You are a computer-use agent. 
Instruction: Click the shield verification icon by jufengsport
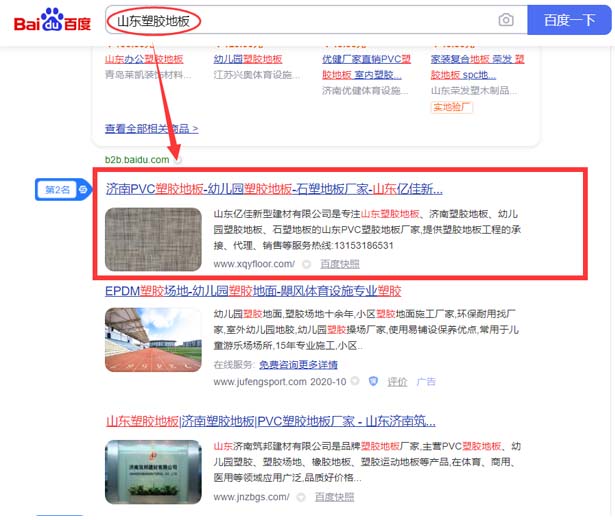[372, 382]
